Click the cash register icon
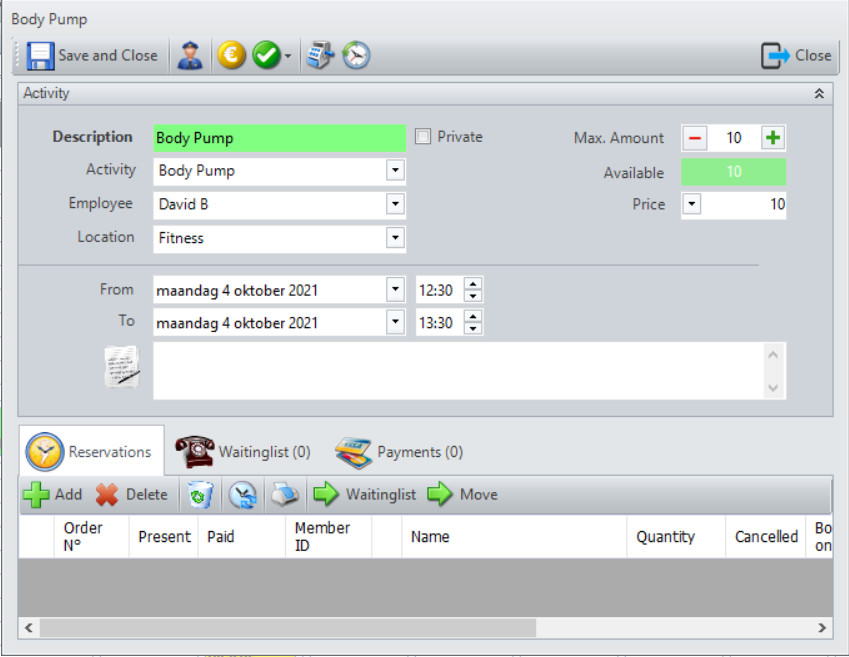The height and width of the screenshot is (657, 849). click(x=320, y=56)
